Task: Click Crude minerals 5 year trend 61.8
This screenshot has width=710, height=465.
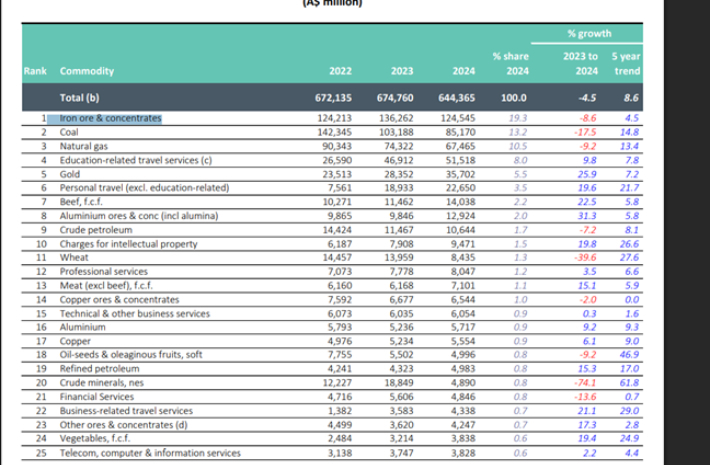Action: click(629, 383)
